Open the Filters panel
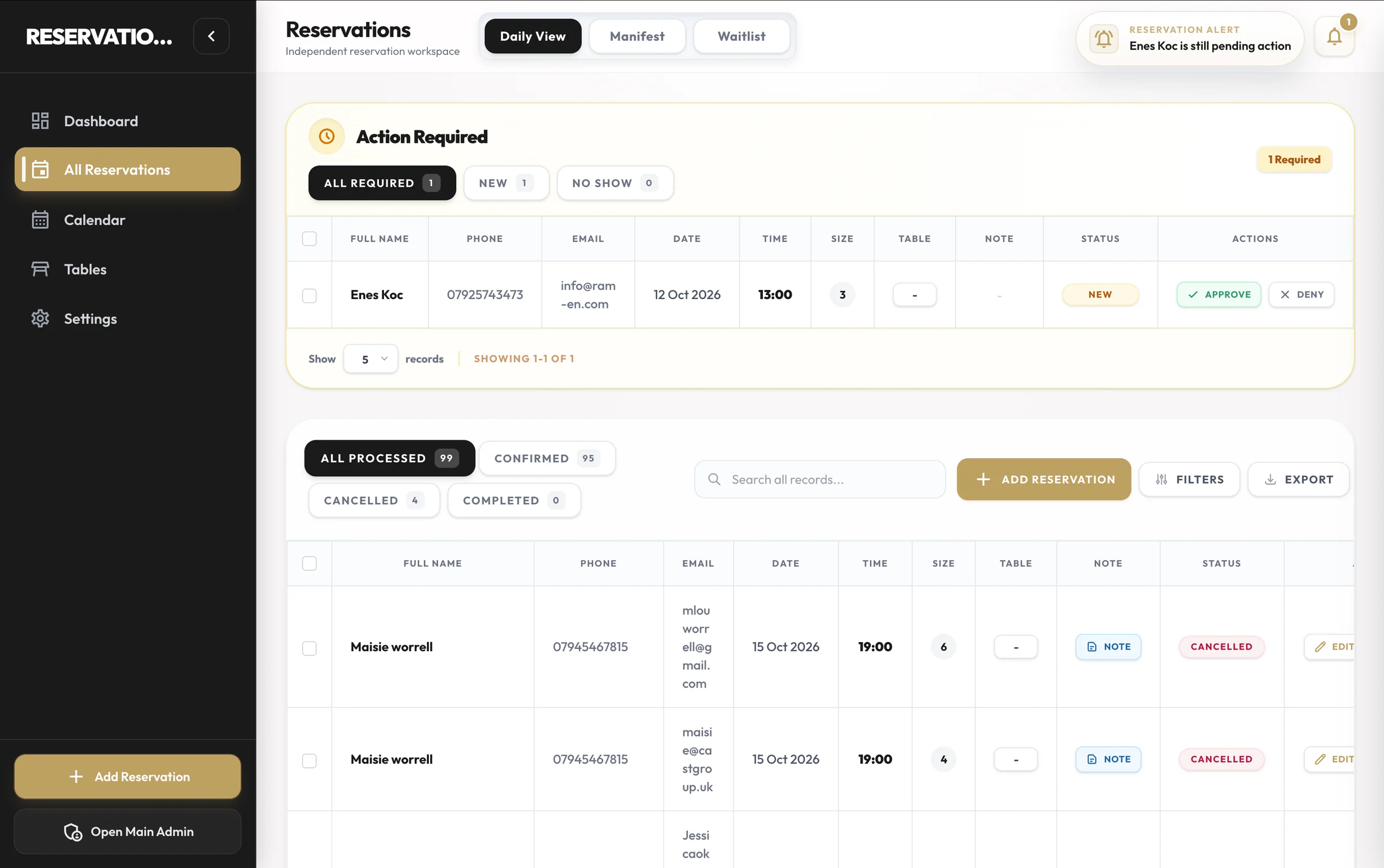The width and height of the screenshot is (1384, 868). [1189, 480]
